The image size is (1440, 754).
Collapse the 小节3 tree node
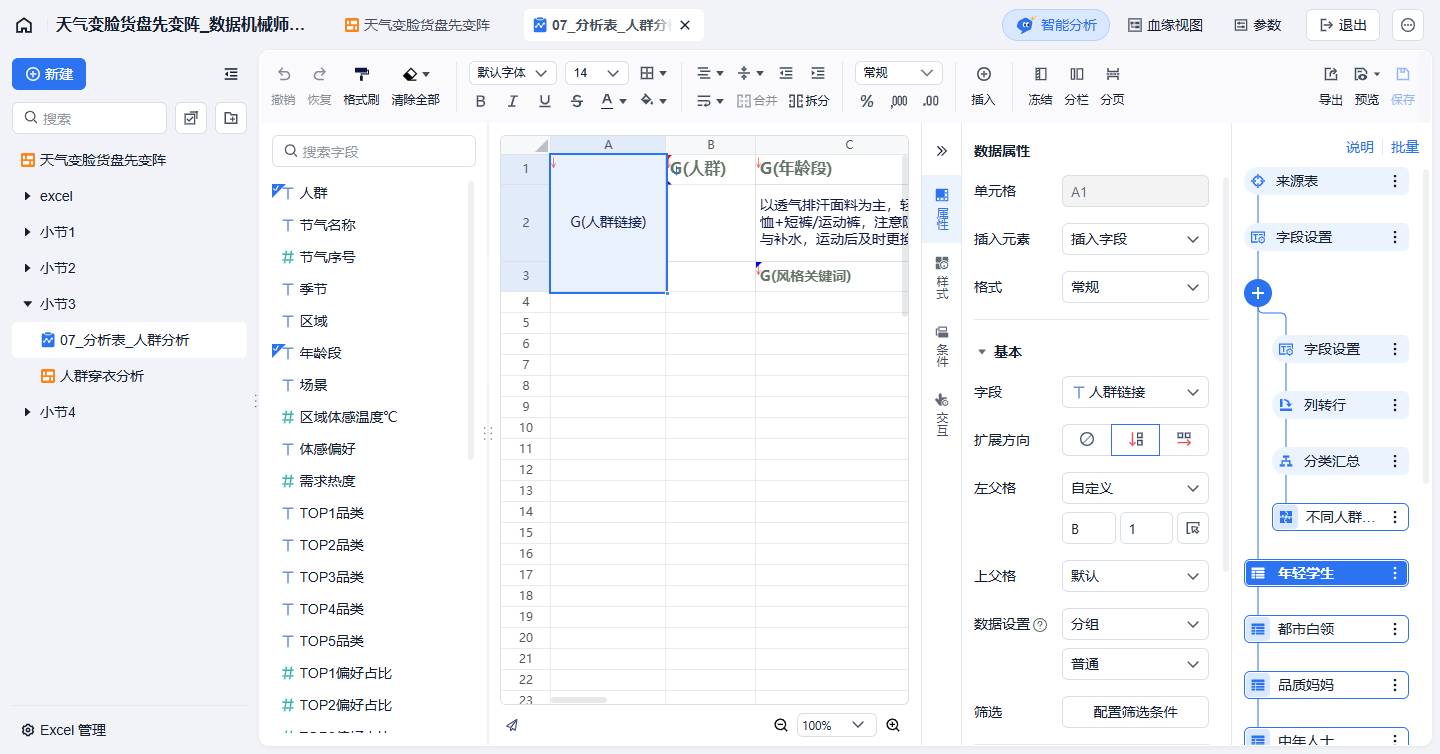pos(27,304)
